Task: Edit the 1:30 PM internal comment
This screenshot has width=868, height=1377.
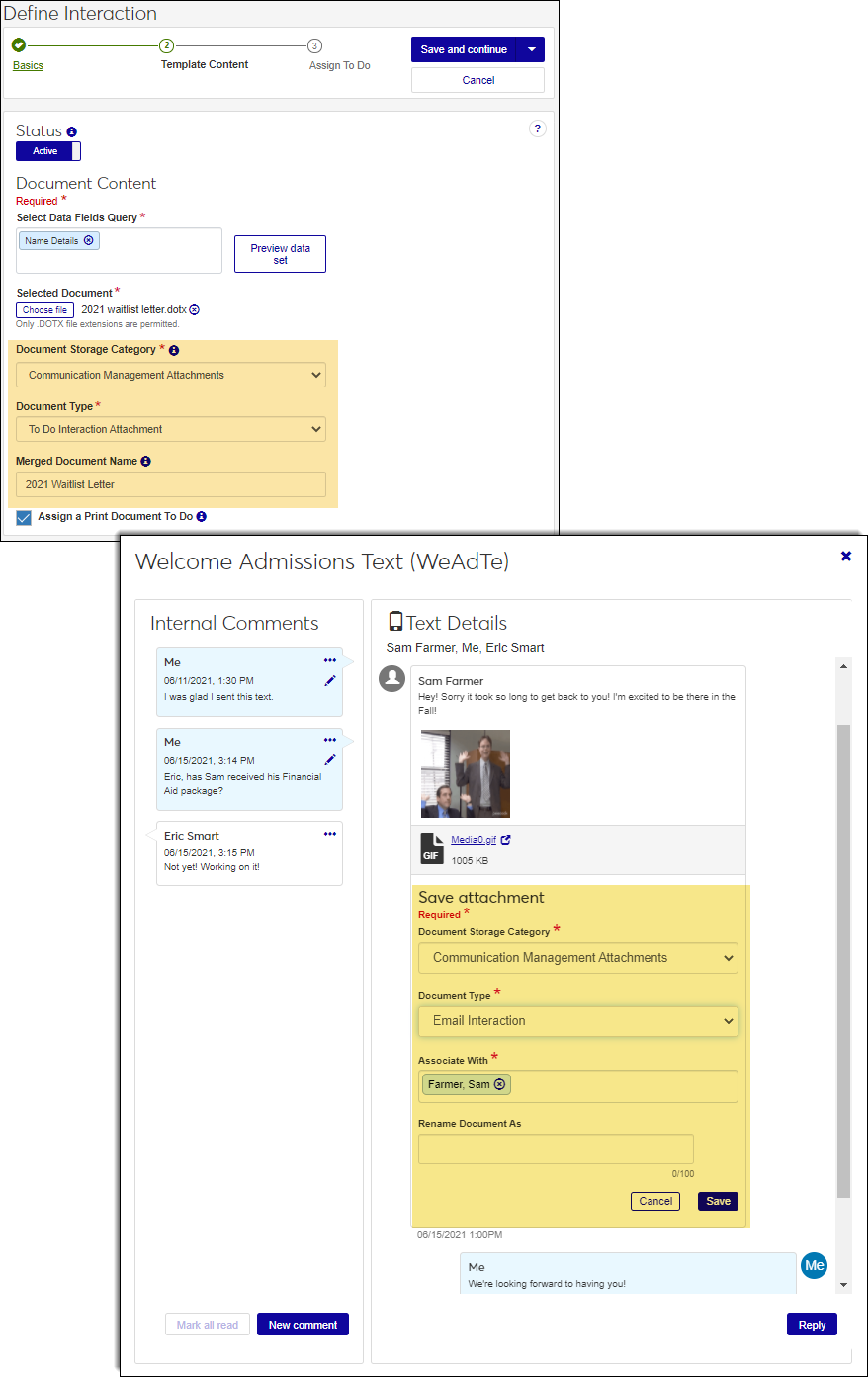Action: pyautogui.click(x=330, y=680)
